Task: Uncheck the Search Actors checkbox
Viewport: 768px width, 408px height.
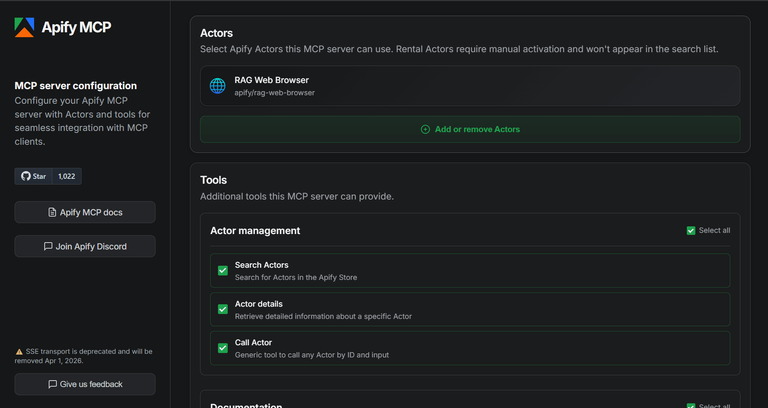Action: [223, 270]
